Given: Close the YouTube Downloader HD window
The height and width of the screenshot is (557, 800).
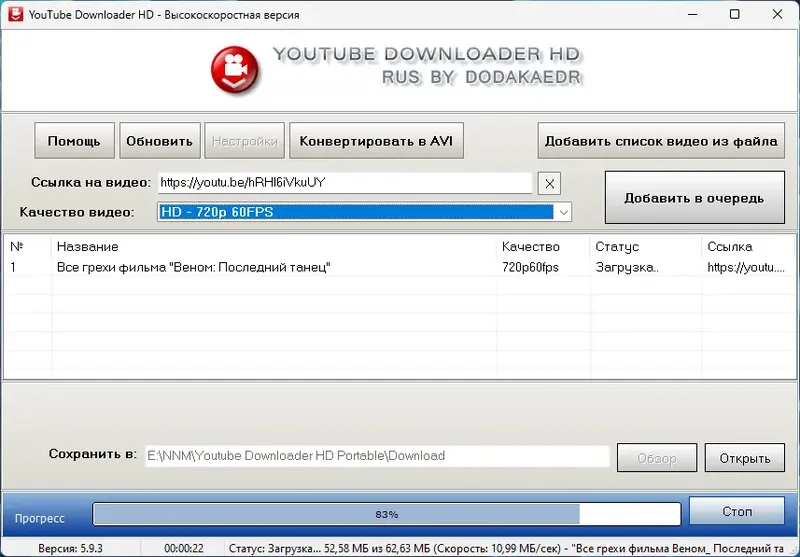Looking at the screenshot, I should [777, 14].
